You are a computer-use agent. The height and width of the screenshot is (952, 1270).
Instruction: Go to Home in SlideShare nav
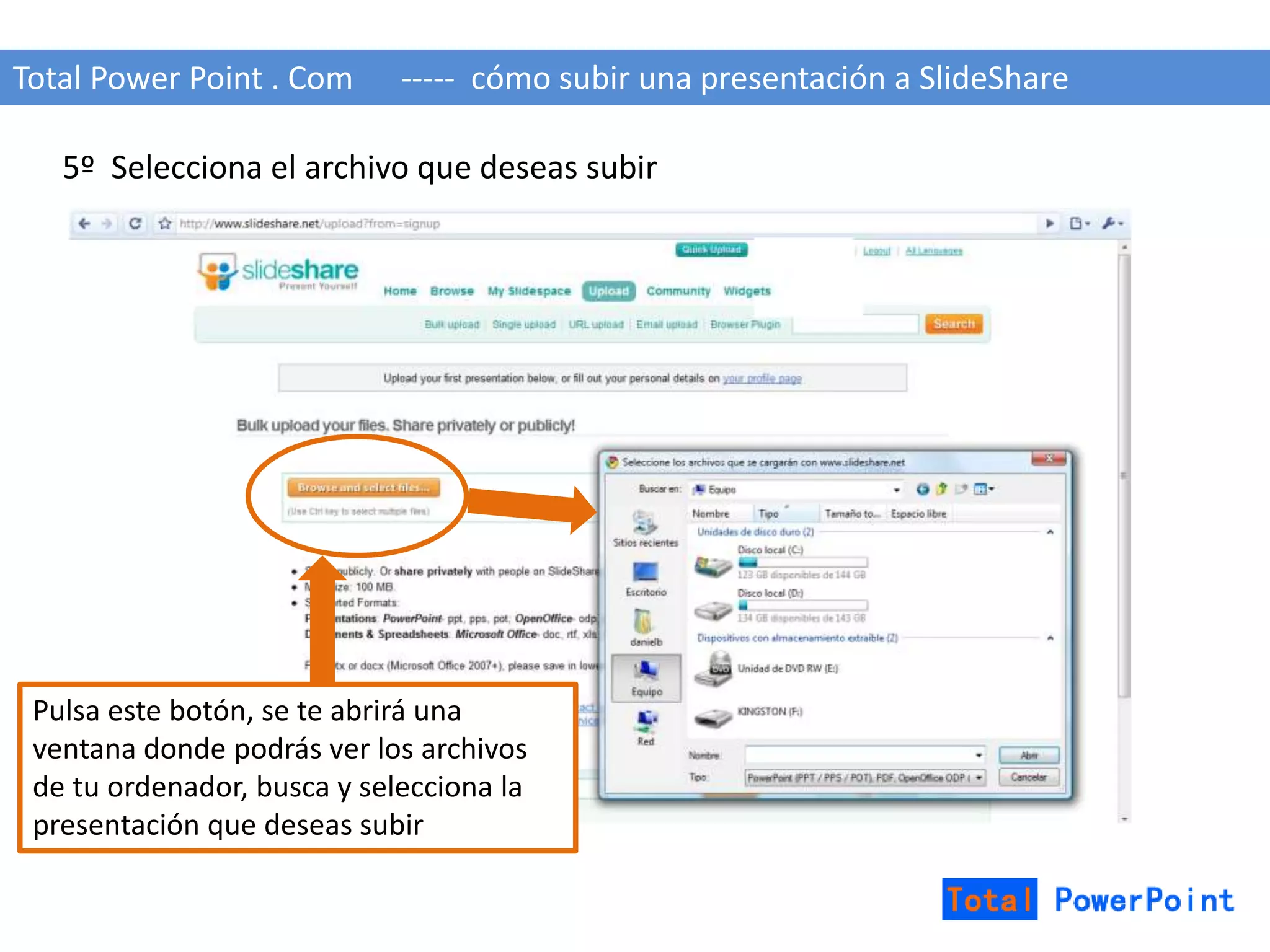[x=400, y=291]
